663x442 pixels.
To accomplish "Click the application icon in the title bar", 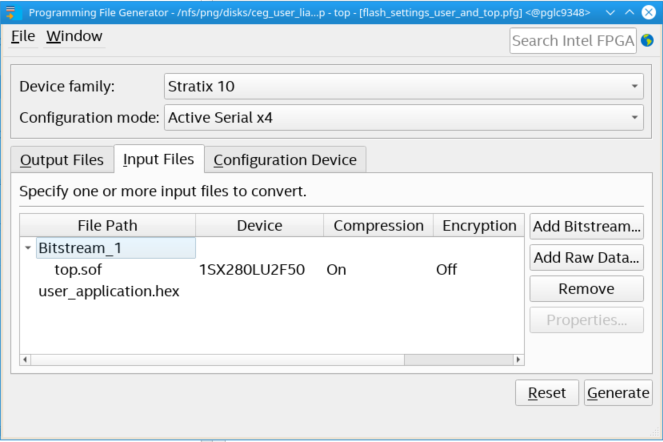I will click(x=13, y=11).
